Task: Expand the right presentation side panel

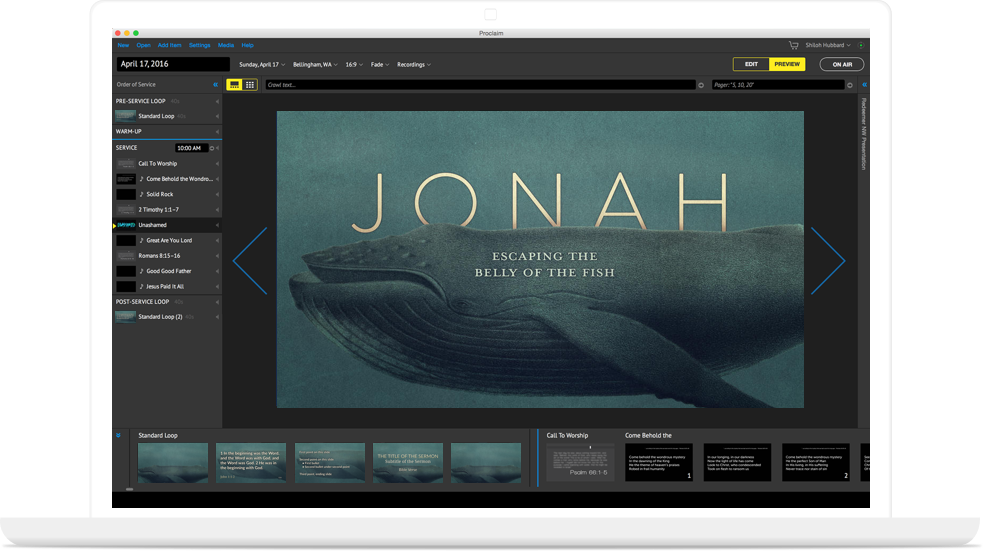Action: click(865, 85)
